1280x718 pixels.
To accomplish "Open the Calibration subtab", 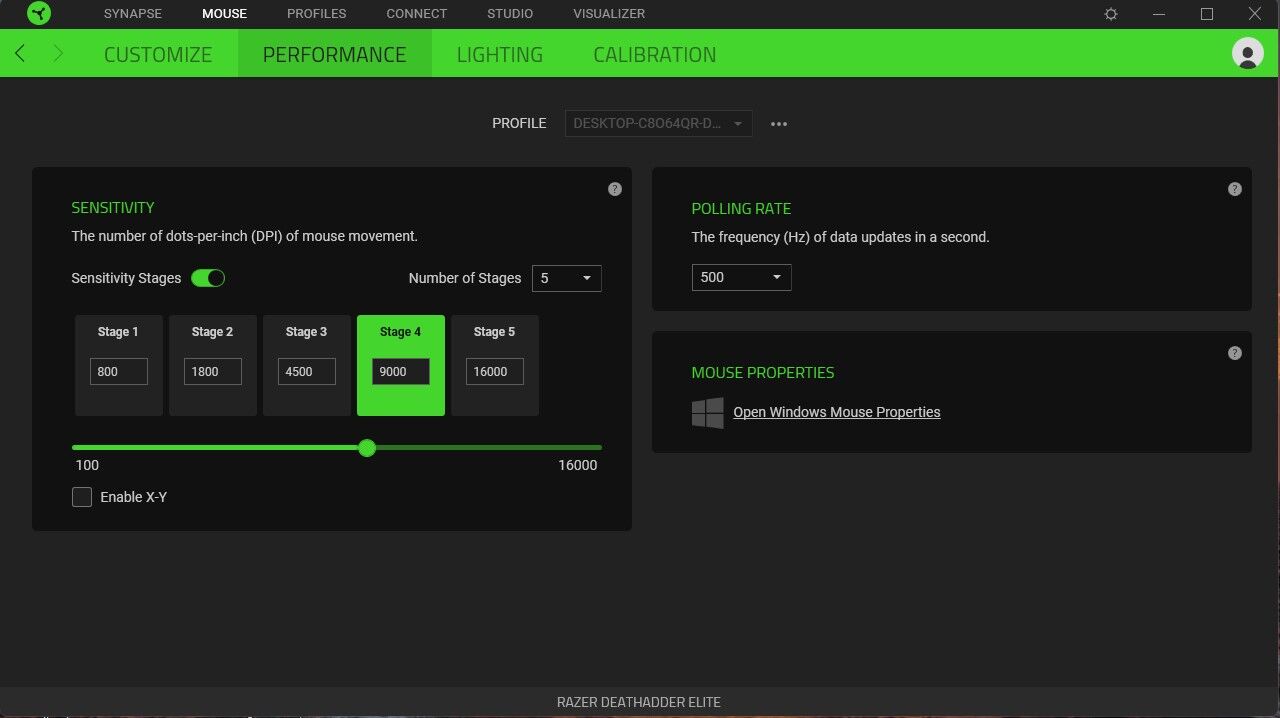I will [655, 54].
